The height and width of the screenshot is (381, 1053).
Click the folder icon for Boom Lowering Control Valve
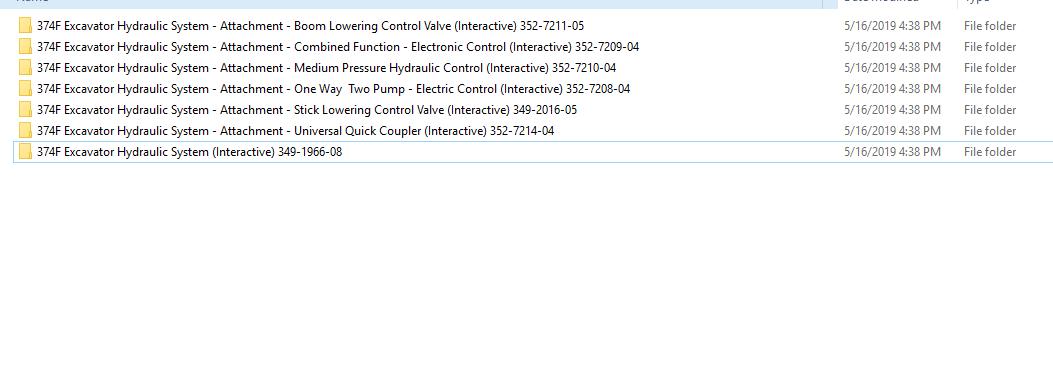[26, 26]
